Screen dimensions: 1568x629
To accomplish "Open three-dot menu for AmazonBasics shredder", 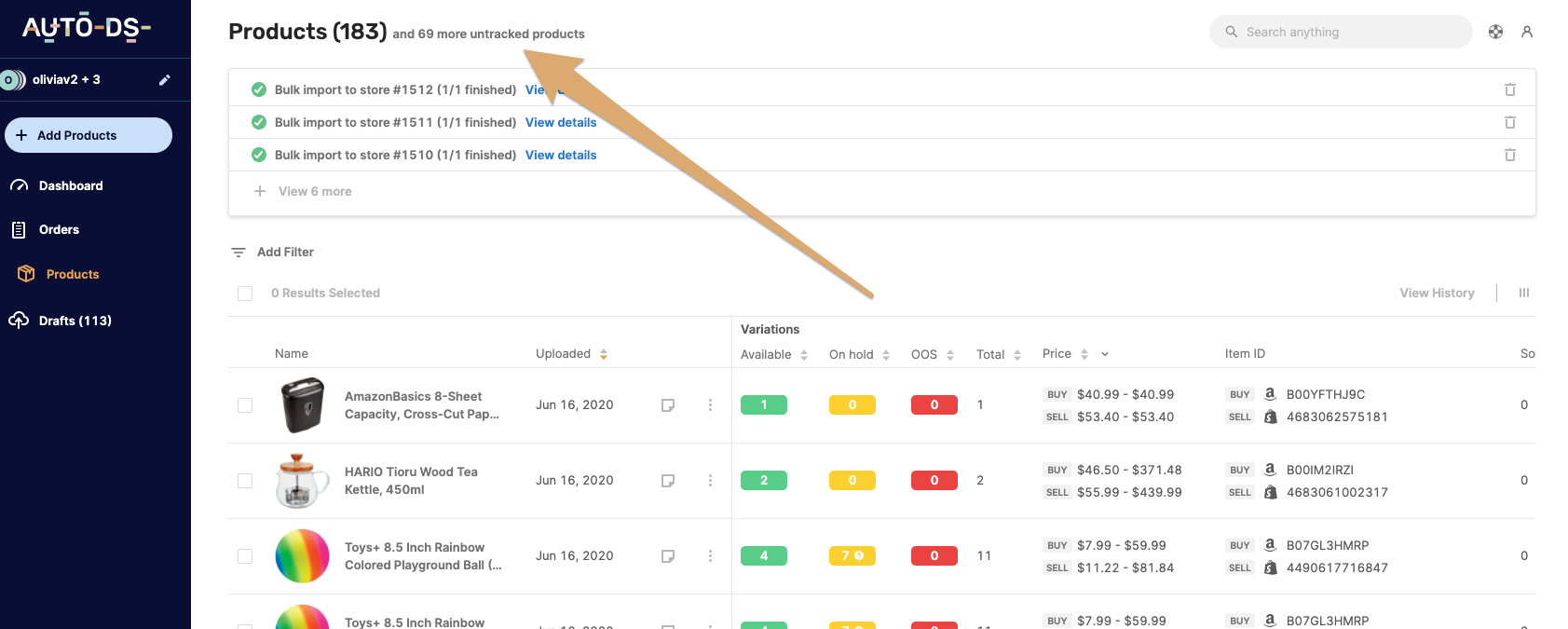I will [710, 405].
